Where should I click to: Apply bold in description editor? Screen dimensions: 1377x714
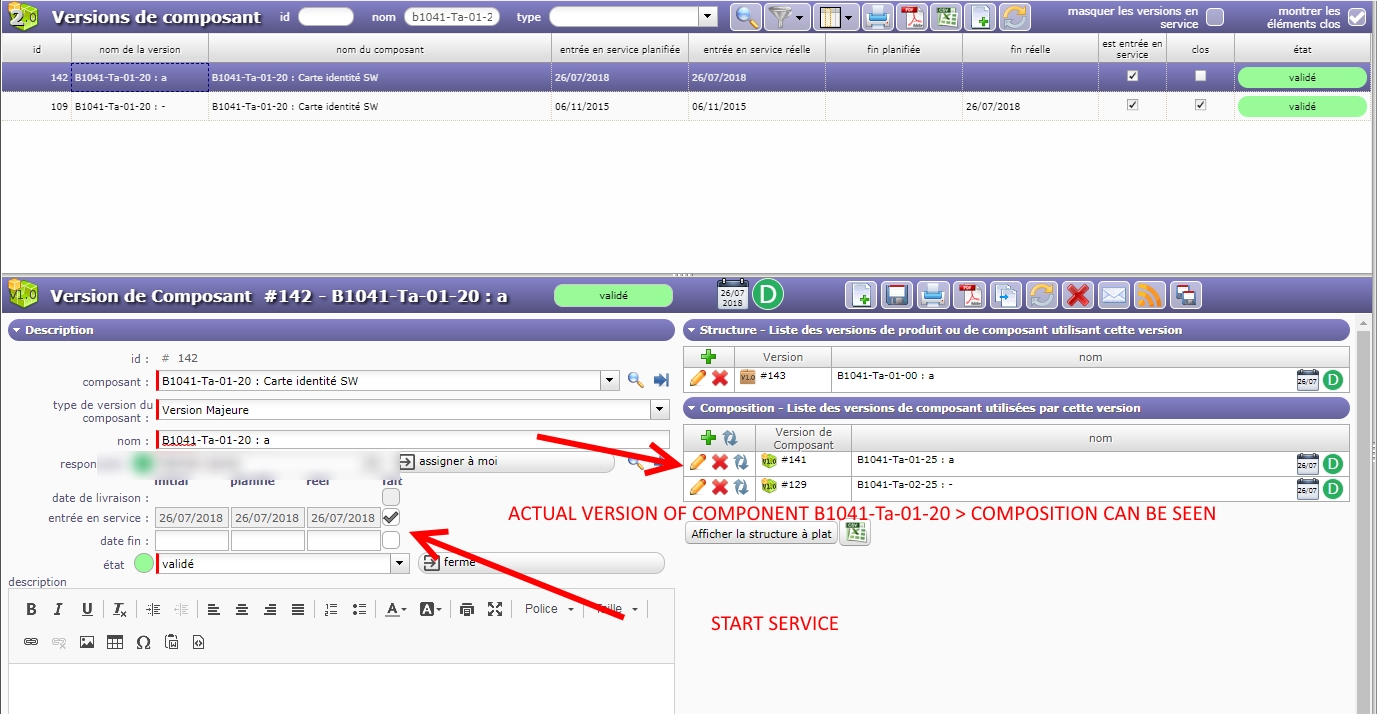(x=31, y=609)
